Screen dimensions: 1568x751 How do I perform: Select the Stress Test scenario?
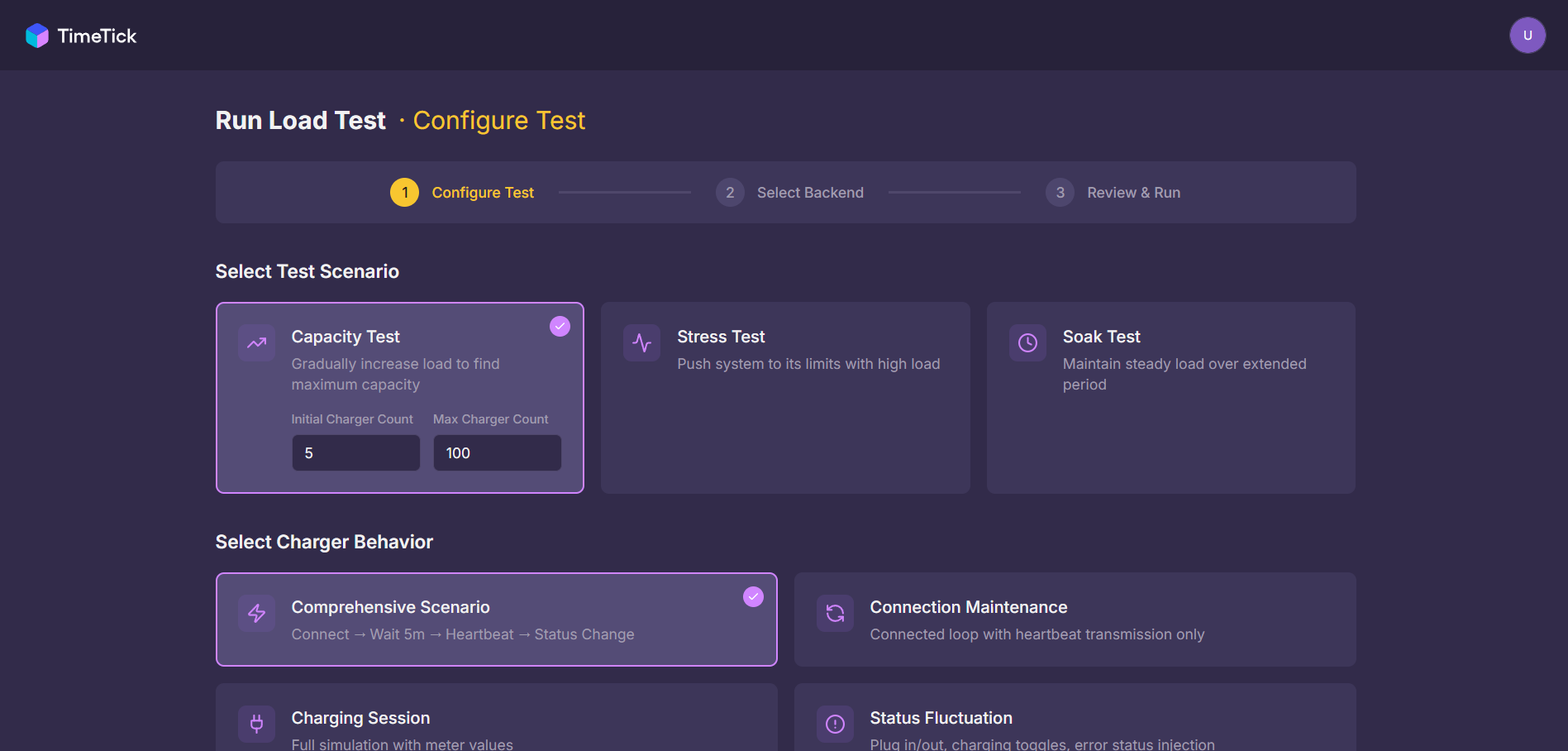[784, 397]
